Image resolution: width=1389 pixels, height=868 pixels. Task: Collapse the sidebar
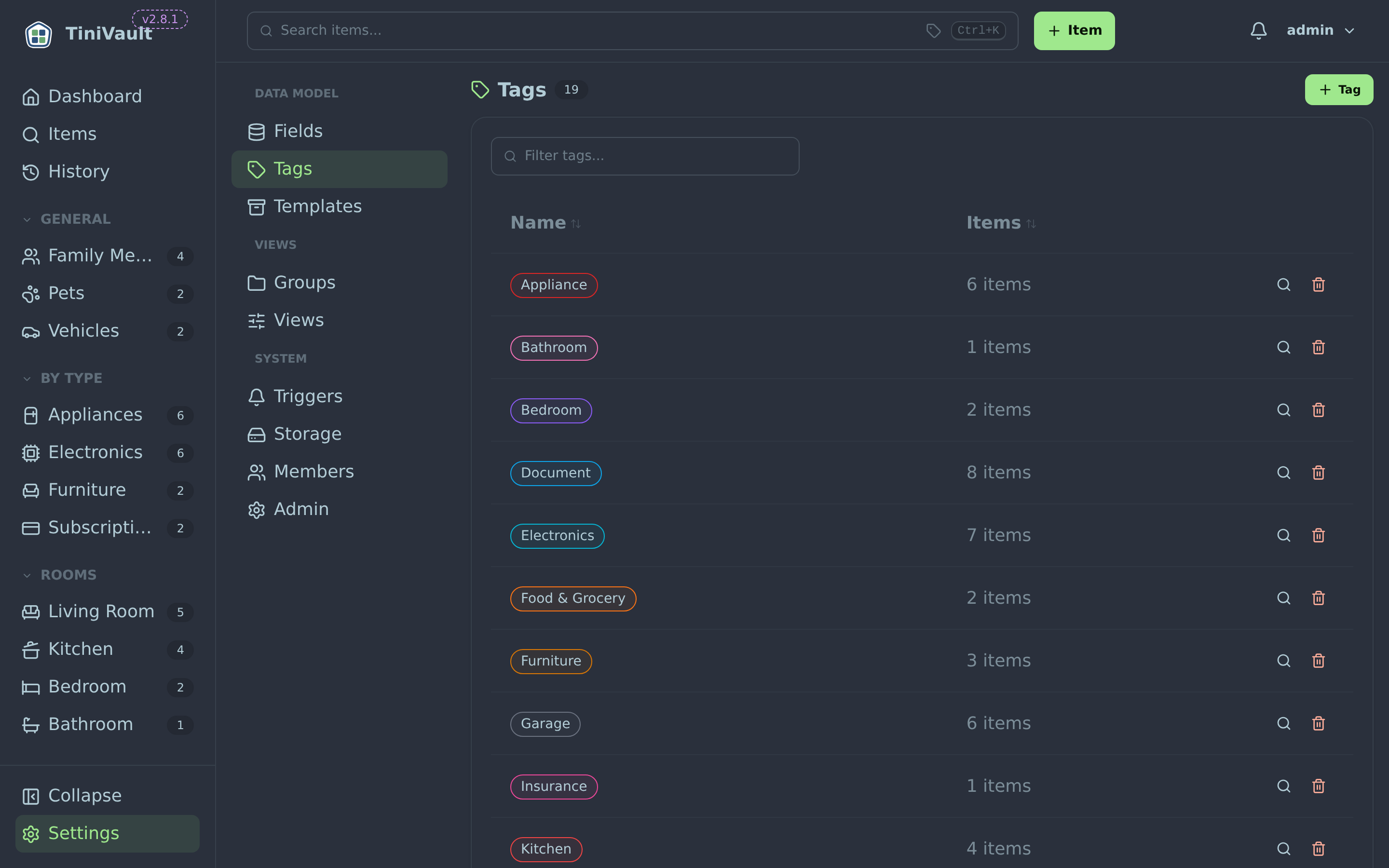(108, 796)
